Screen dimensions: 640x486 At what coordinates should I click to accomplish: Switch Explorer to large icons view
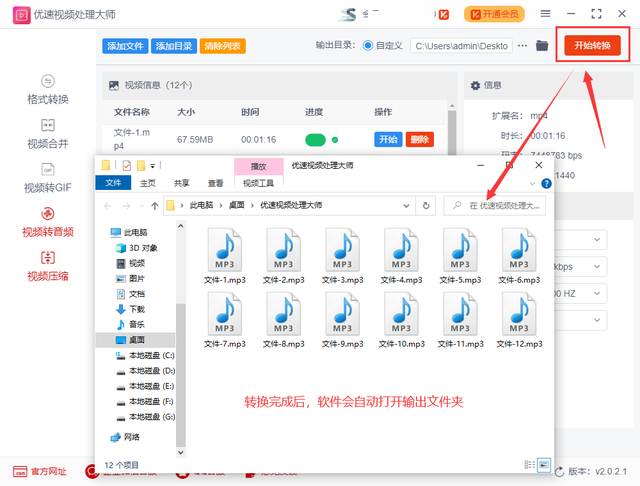click(x=544, y=464)
